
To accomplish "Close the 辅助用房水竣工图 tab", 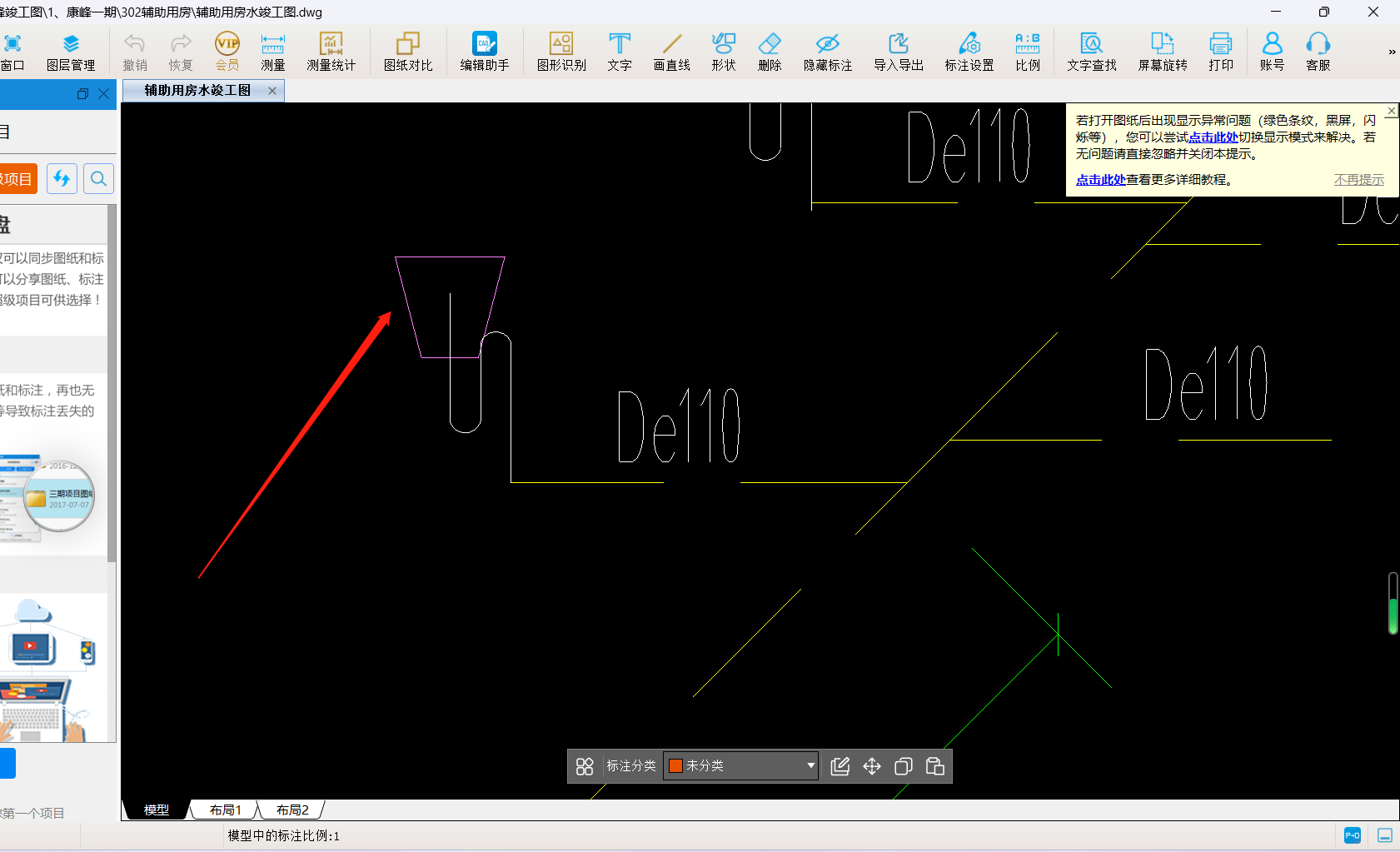I will (x=272, y=91).
